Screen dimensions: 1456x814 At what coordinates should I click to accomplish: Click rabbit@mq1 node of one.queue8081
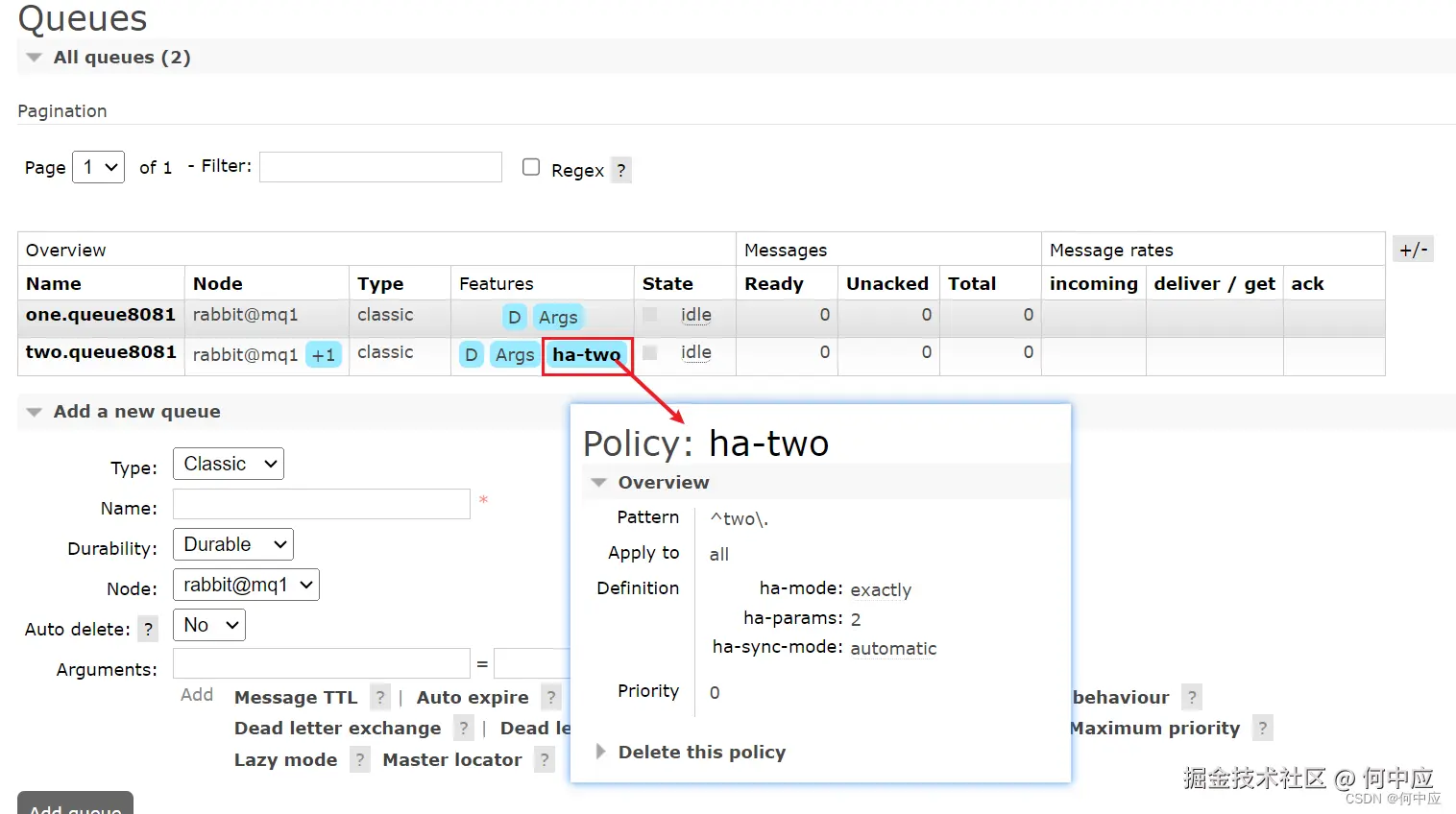(x=246, y=315)
